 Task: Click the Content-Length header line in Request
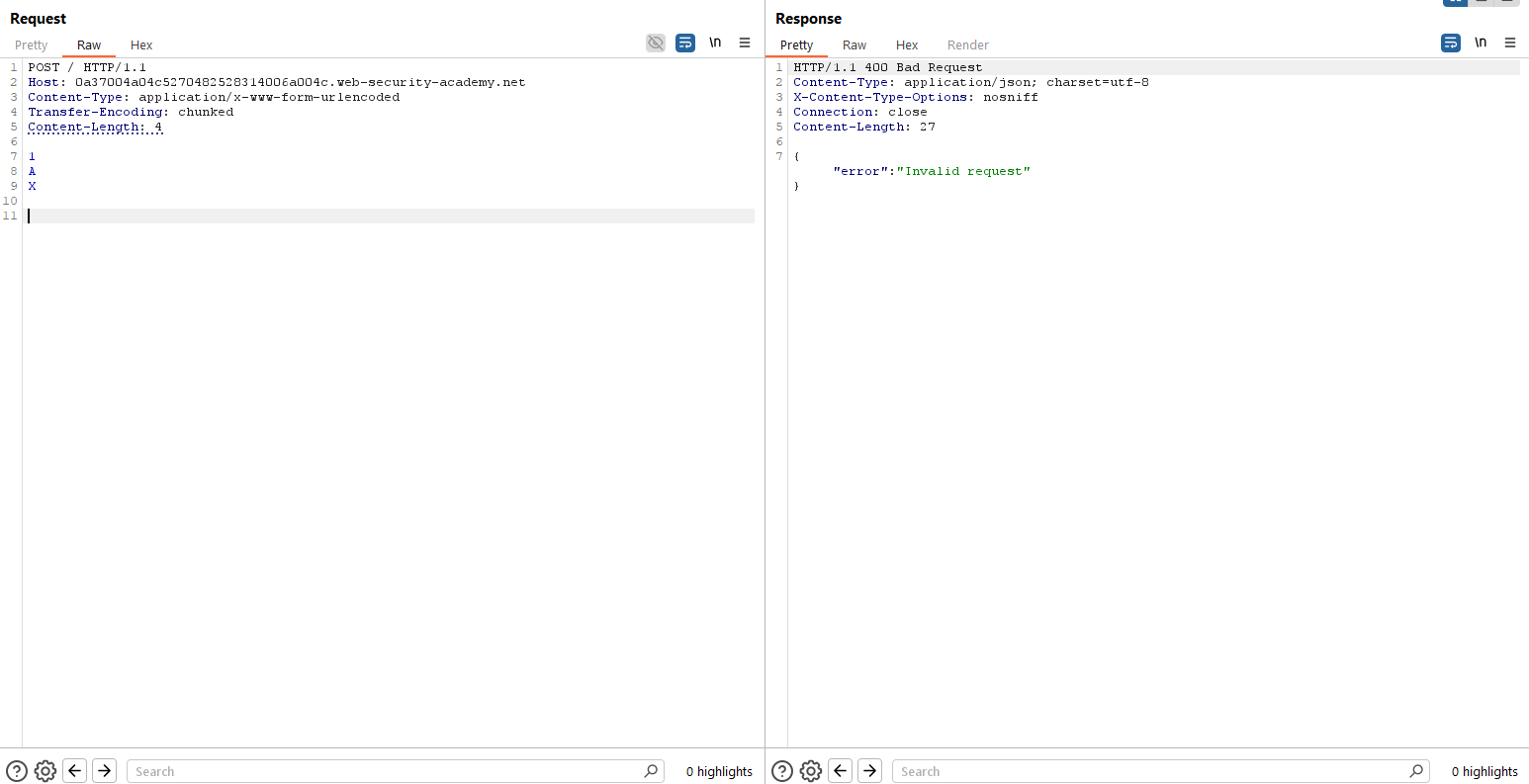[x=95, y=127]
